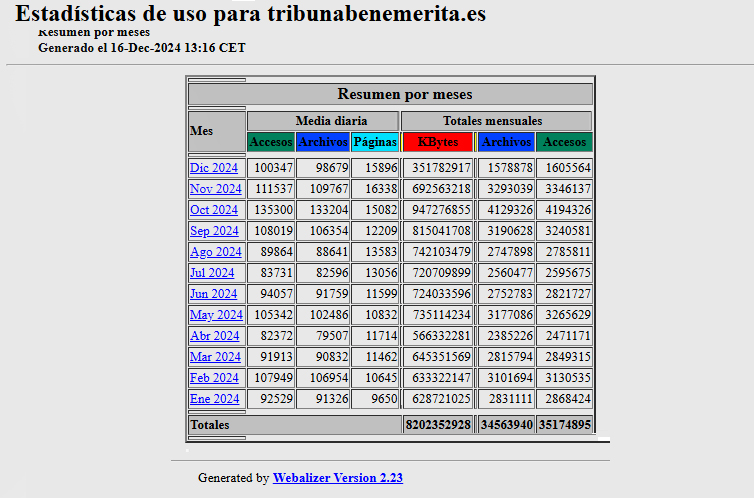The image size is (754, 498).
Task: View Sep 2024 usage details
Action: click(214, 231)
